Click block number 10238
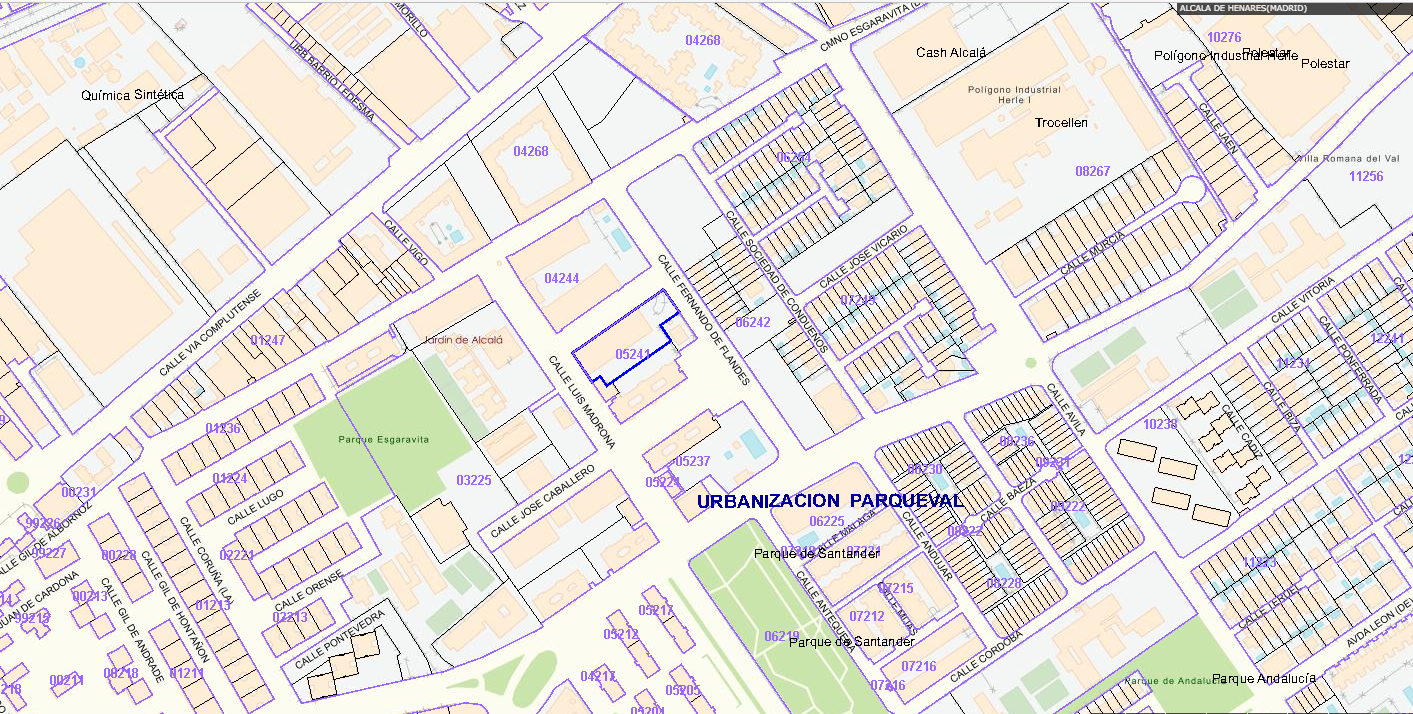The width and height of the screenshot is (1413, 714). click(x=1160, y=424)
